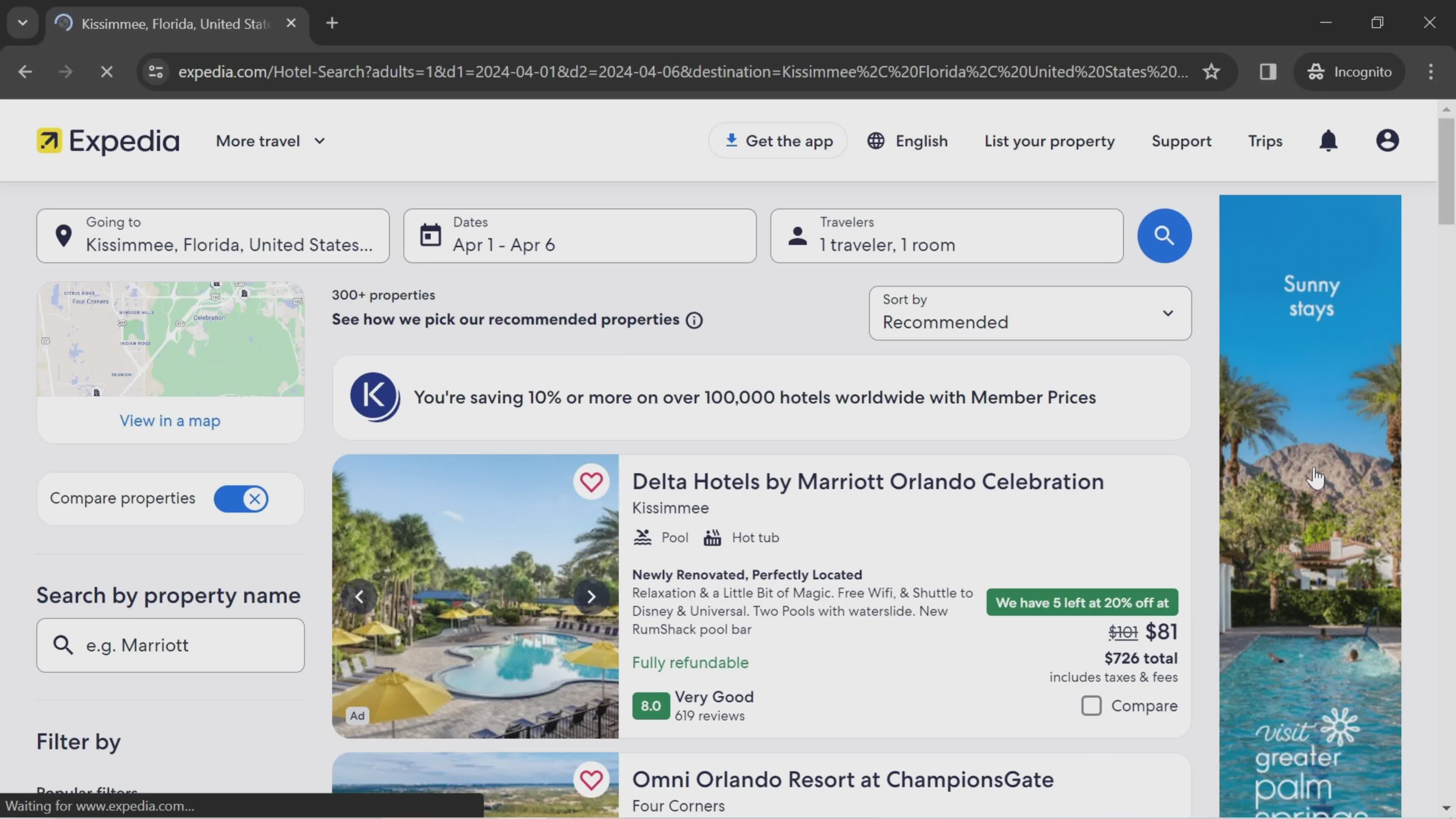1456x819 pixels.
Task: Click the '$726 total' price text
Action: pos(1141,658)
